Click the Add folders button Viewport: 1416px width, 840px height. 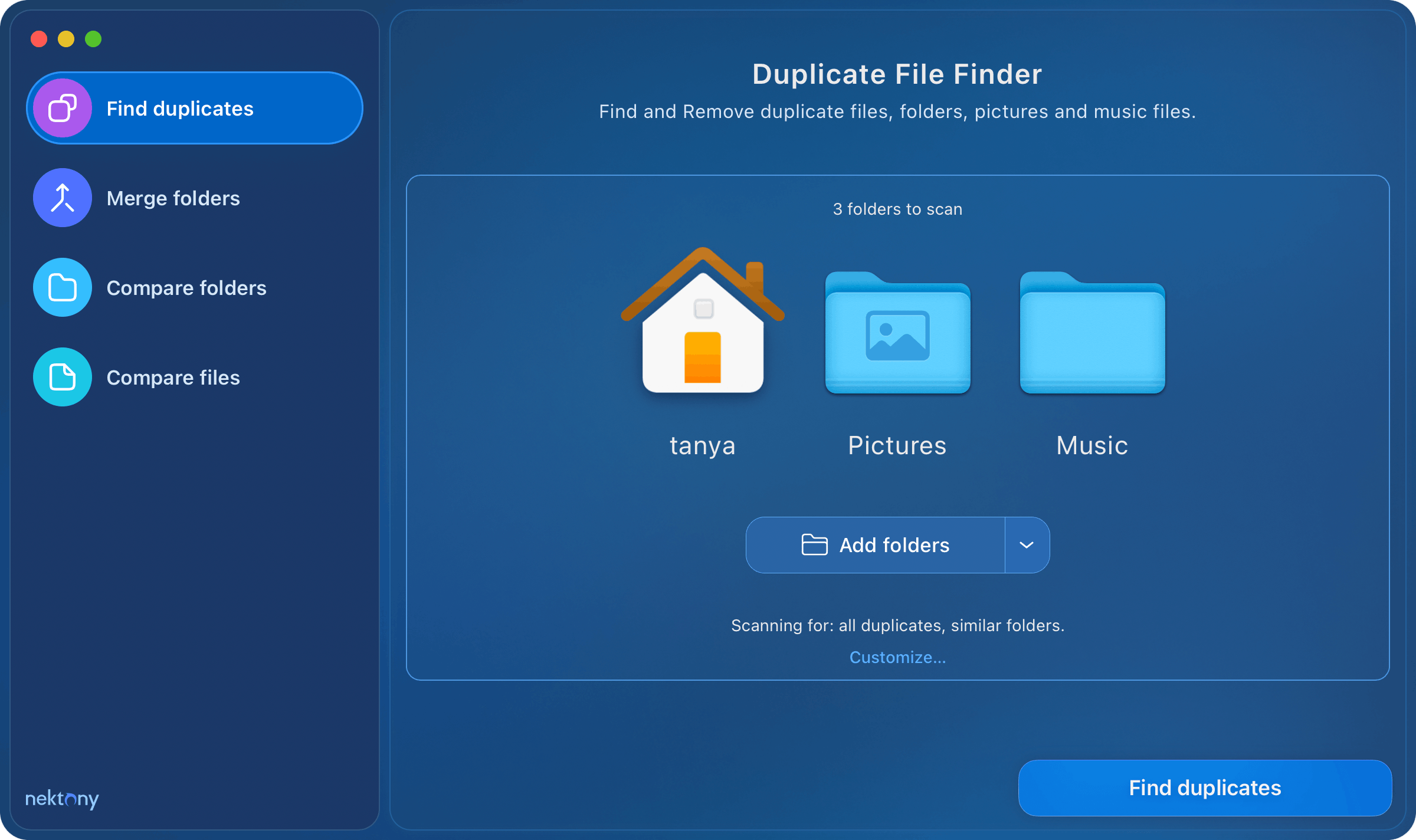(x=876, y=545)
